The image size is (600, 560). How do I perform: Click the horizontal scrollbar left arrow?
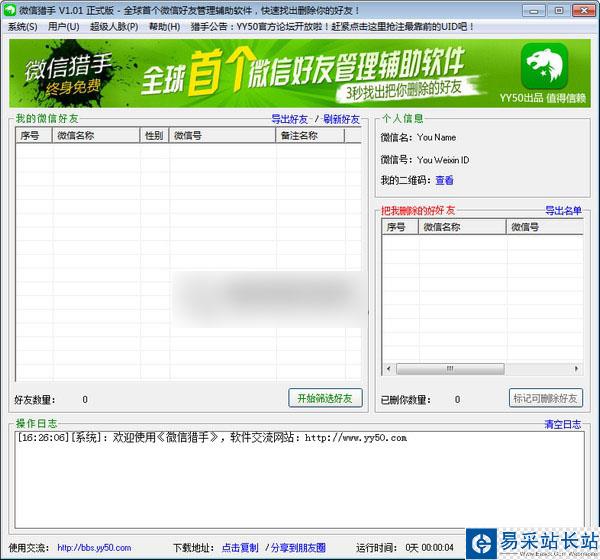click(388, 369)
